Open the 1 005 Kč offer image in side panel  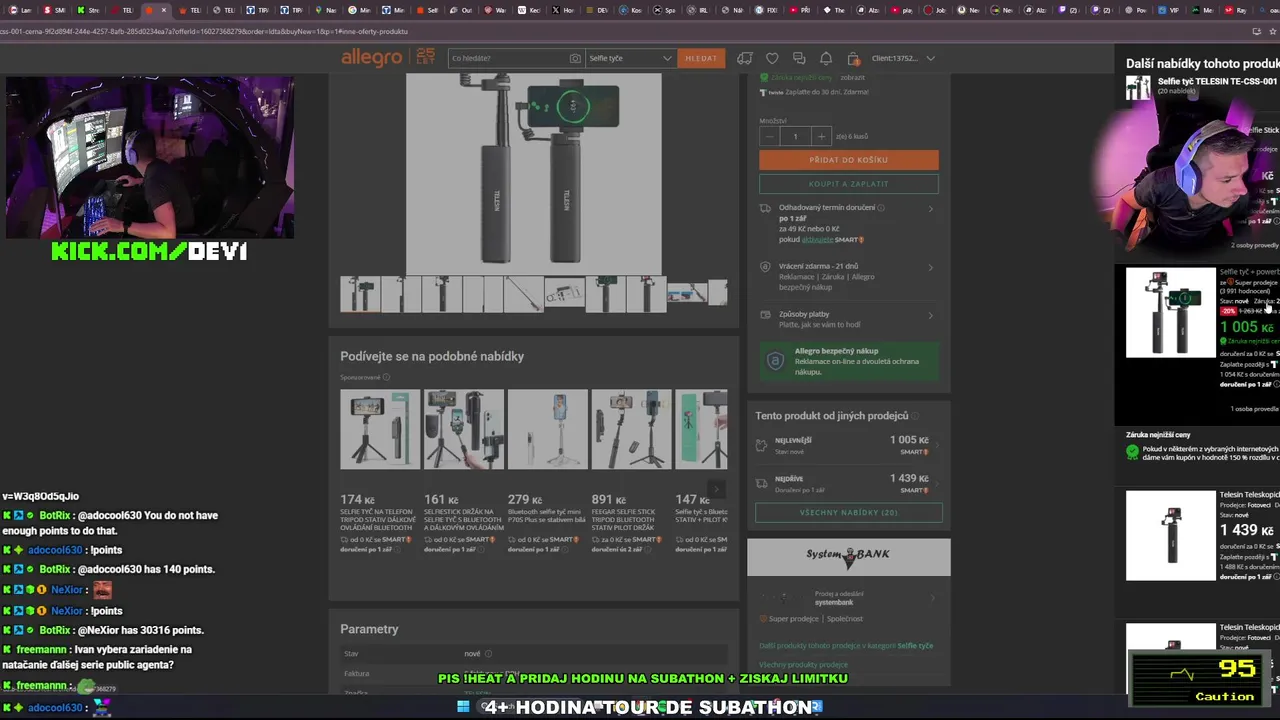tap(1170, 313)
